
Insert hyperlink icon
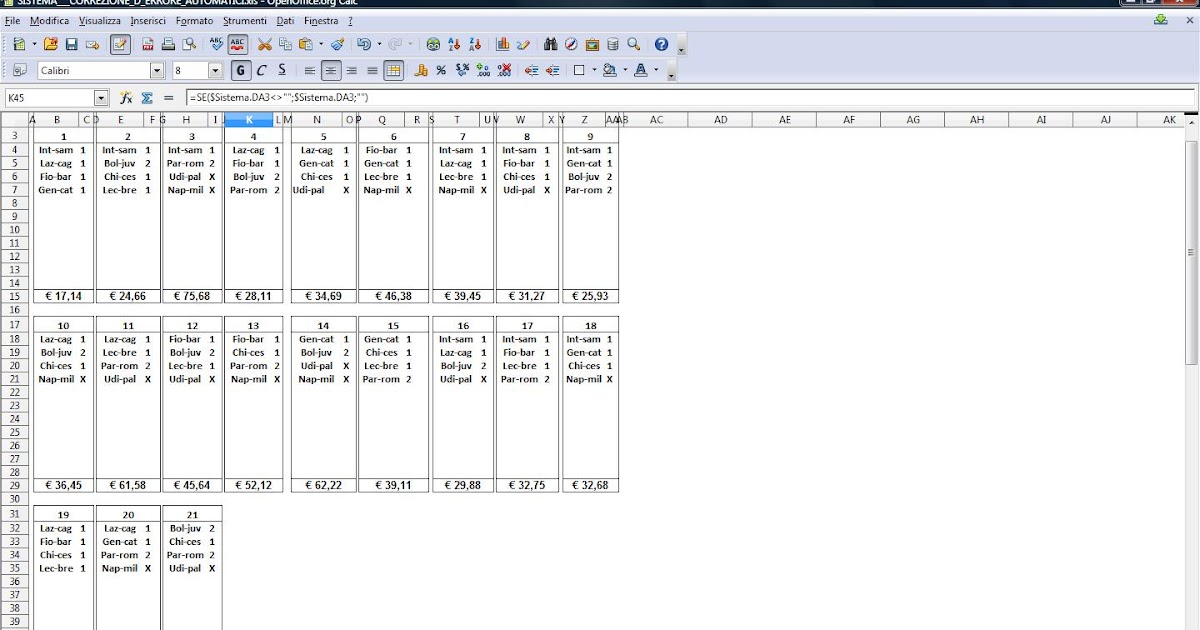(x=433, y=44)
